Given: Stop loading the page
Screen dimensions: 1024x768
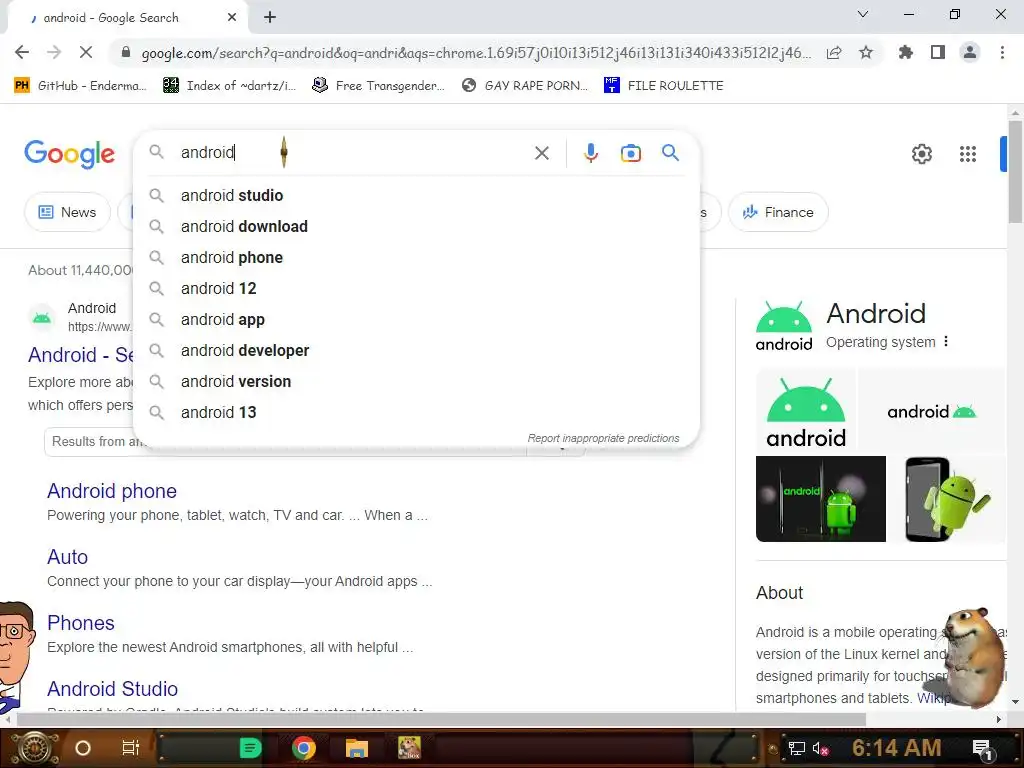Looking at the screenshot, I should [x=86, y=52].
